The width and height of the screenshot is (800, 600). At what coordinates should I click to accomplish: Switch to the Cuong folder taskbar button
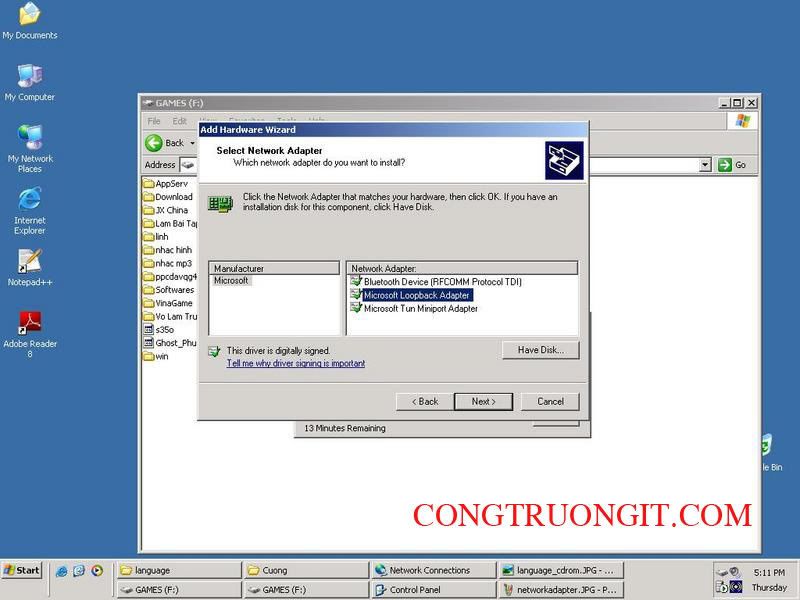click(306, 570)
